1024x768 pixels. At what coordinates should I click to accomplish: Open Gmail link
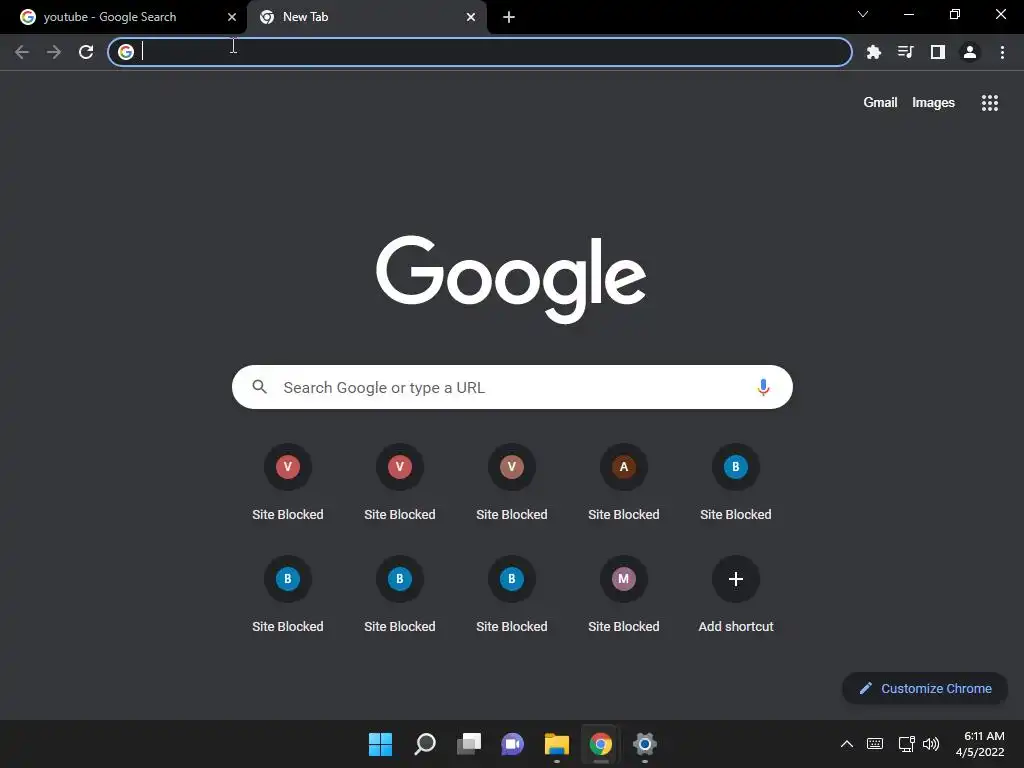[x=880, y=103]
